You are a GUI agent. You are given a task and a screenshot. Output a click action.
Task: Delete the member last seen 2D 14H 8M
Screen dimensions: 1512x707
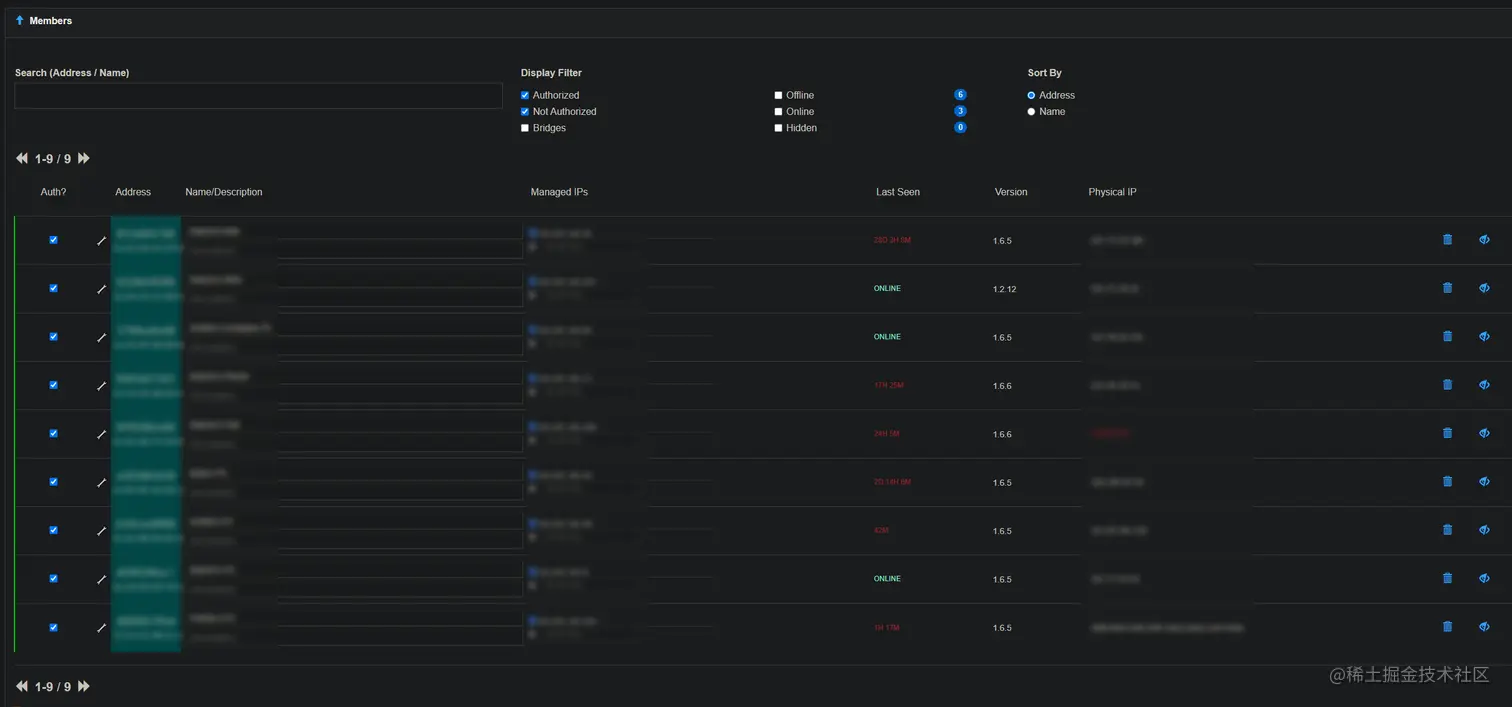coord(1447,481)
